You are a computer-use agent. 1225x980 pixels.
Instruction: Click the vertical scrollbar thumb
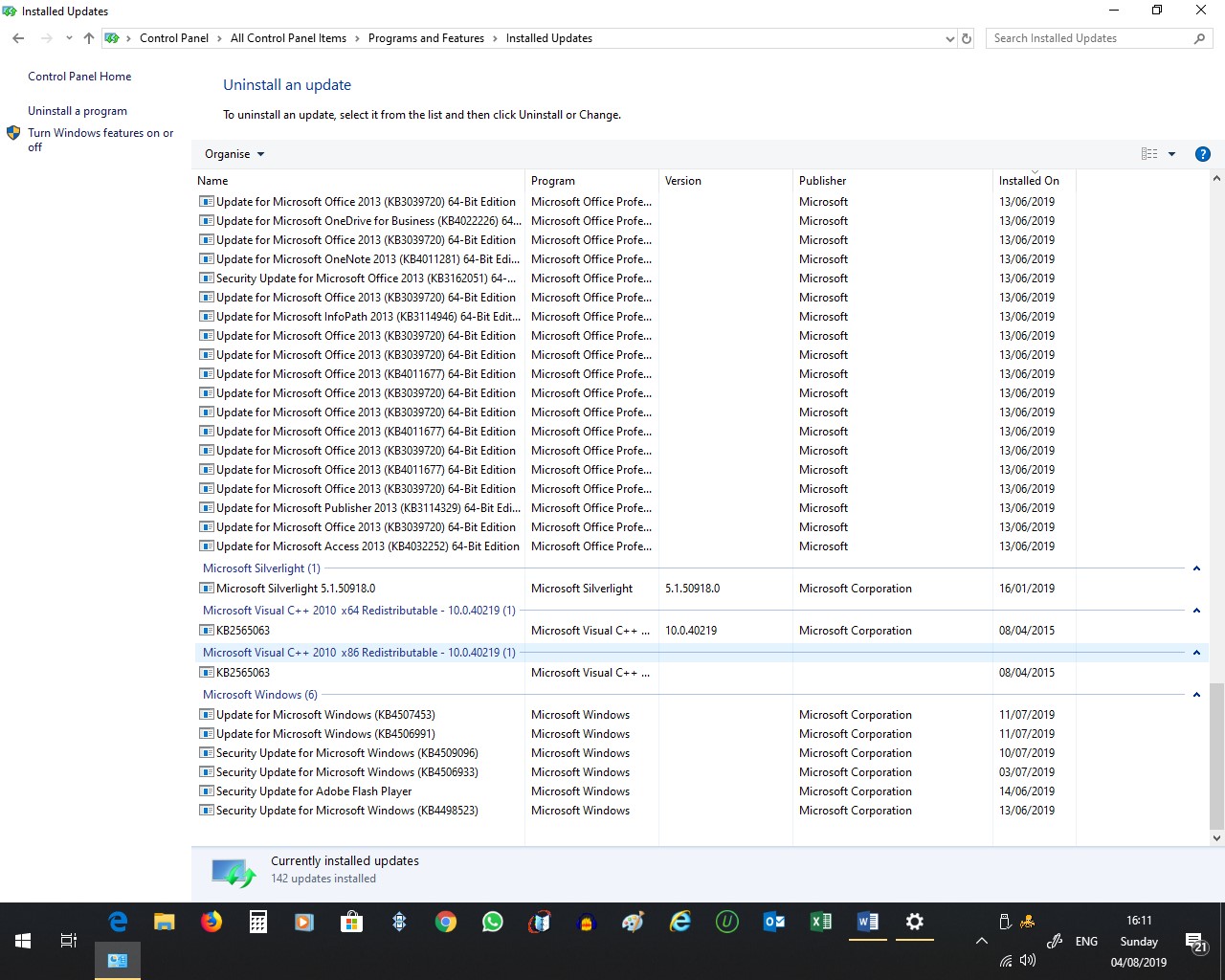point(1216,756)
